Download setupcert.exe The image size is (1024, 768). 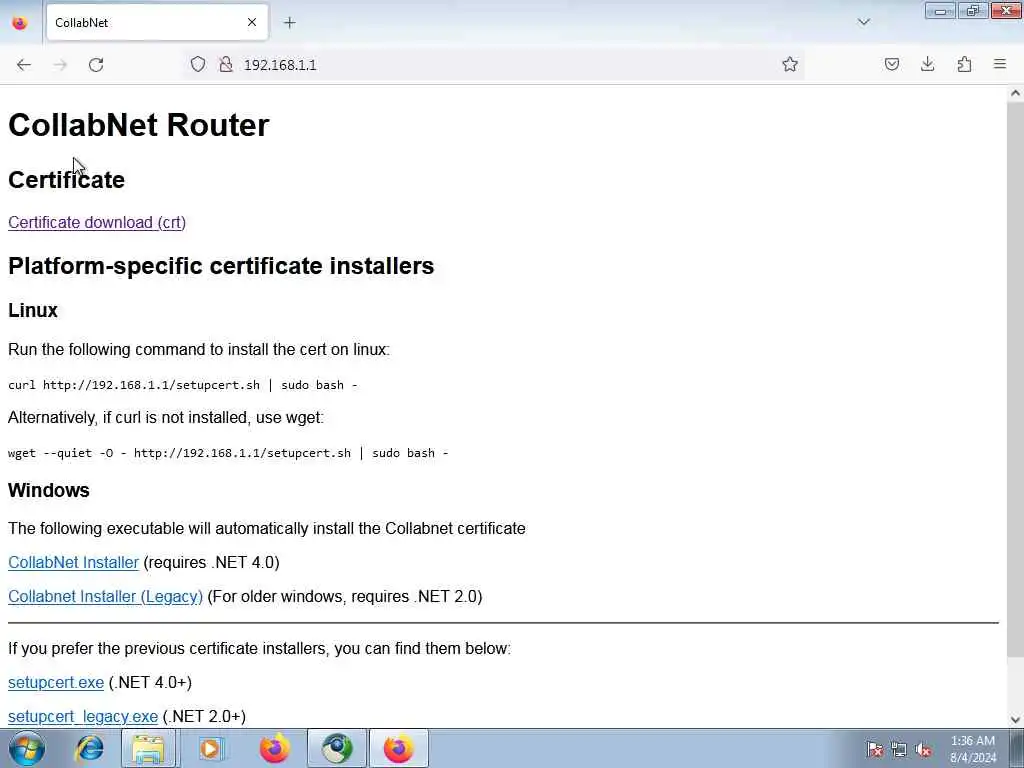pyautogui.click(x=56, y=682)
